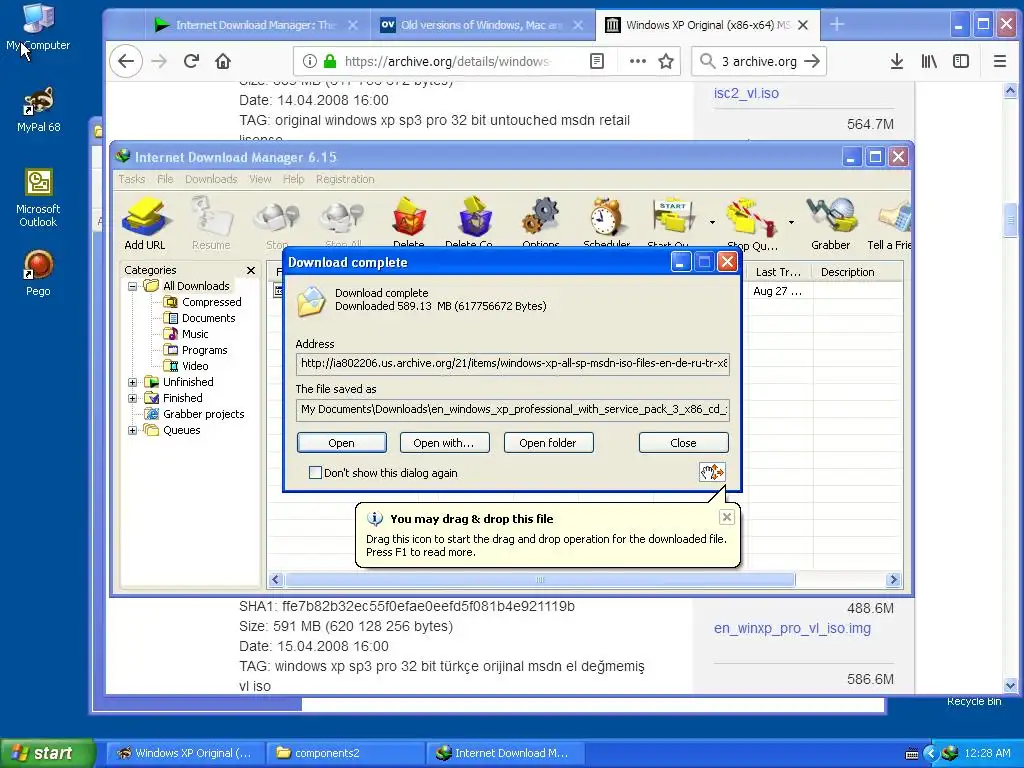The image size is (1024, 768).
Task: Open the IDM Registration menu
Action: pyautogui.click(x=345, y=179)
